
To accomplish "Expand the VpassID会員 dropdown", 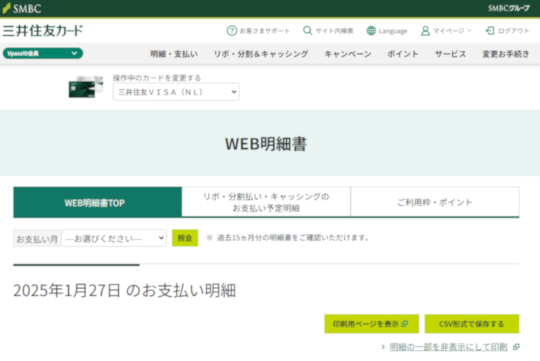I will click(43, 53).
